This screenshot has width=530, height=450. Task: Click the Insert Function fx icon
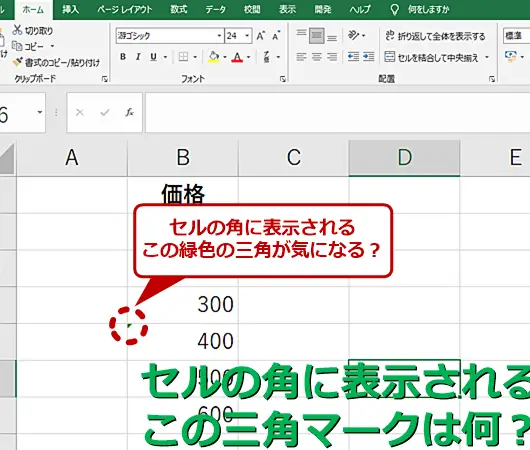(x=129, y=112)
